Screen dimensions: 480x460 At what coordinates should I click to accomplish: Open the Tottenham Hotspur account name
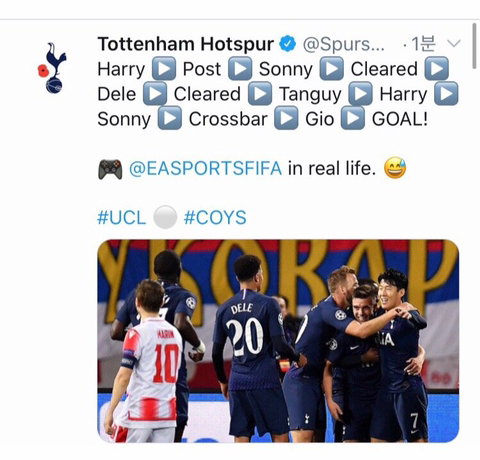pos(185,44)
